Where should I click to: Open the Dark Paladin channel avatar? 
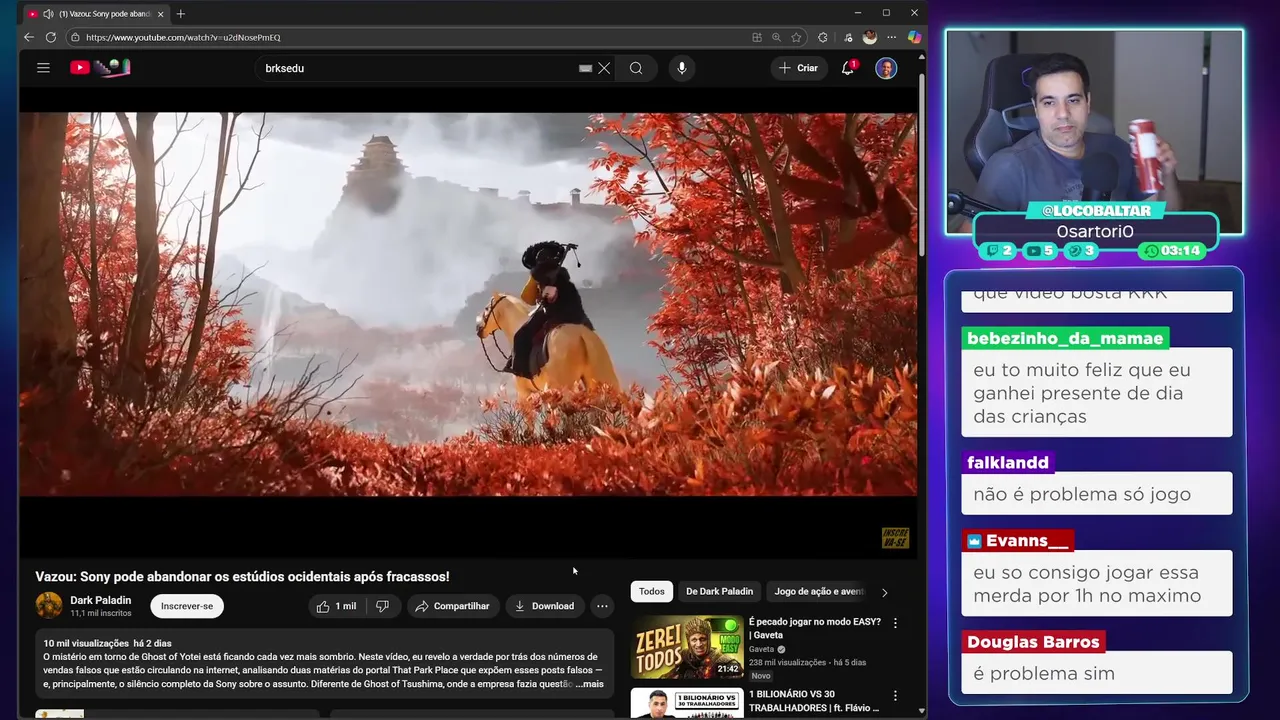pos(49,605)
